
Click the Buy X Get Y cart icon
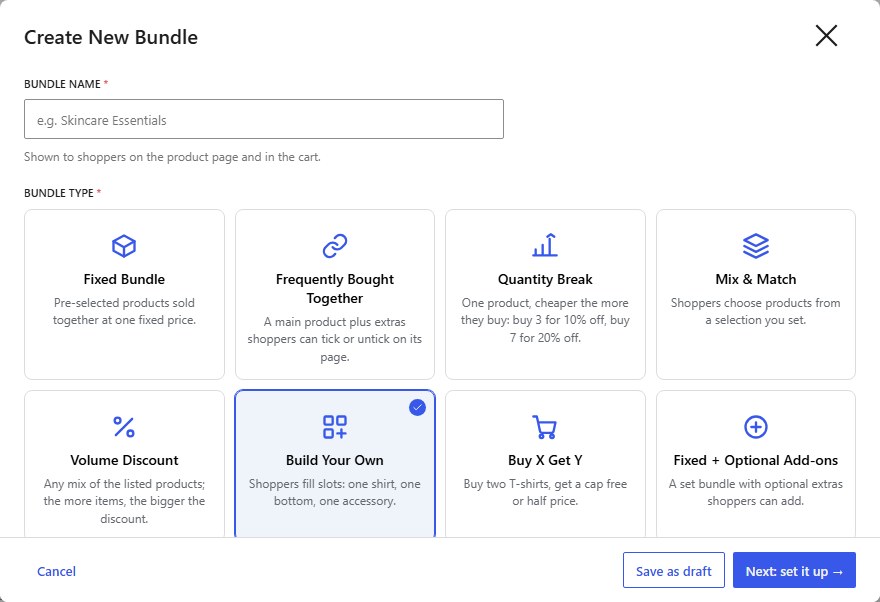(x=544, y=427)
